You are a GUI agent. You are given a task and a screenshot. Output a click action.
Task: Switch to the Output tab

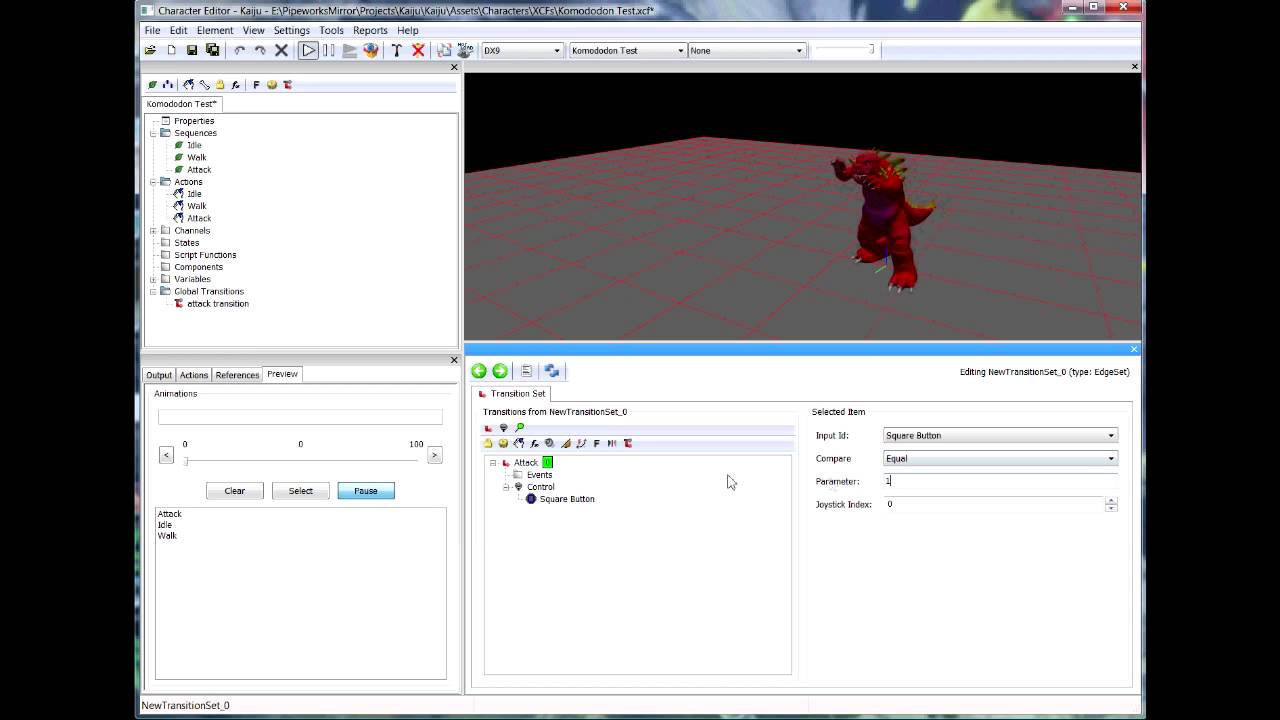click(x=159, y=375)
